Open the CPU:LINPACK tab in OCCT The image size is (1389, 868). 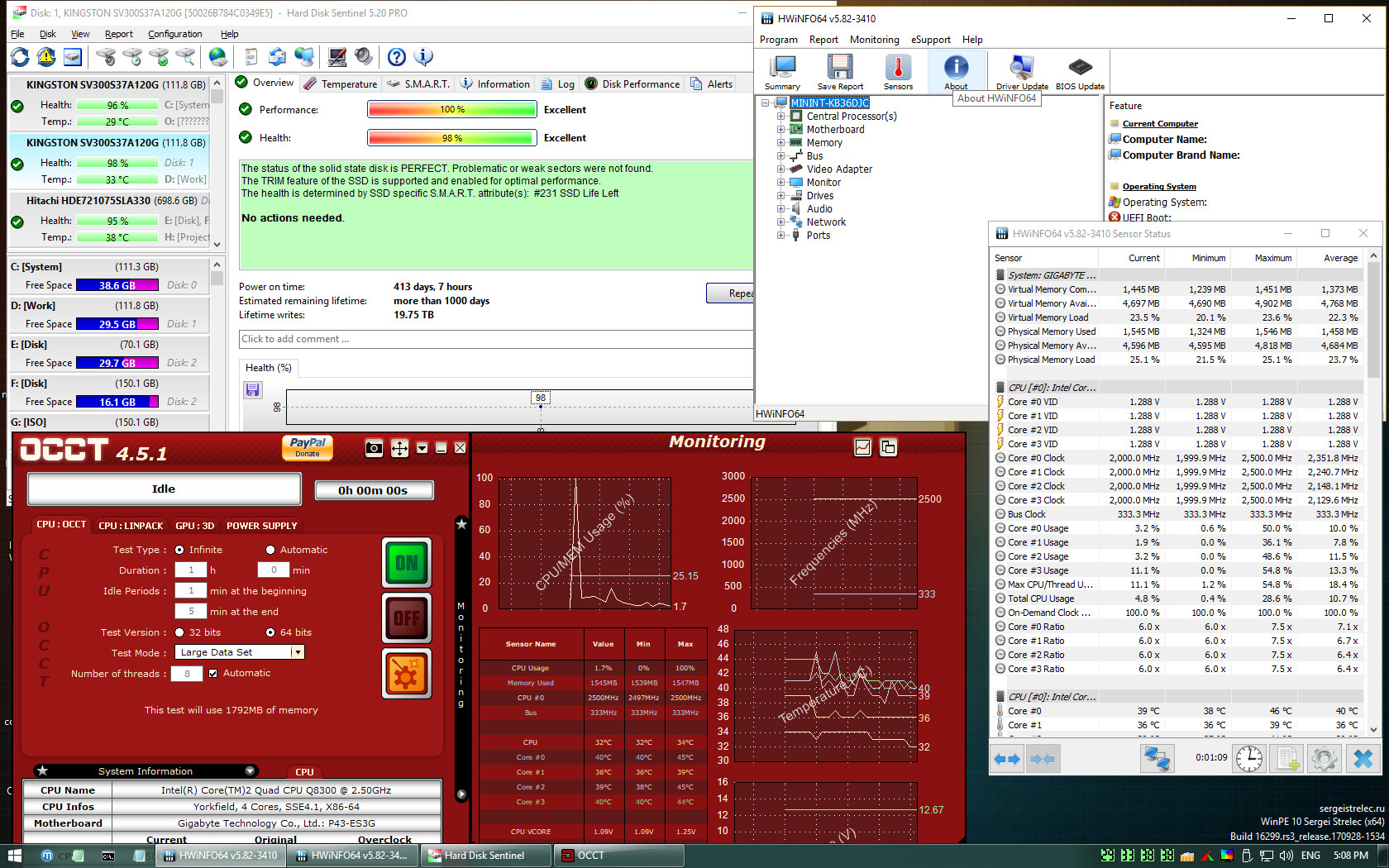(131, 526)
